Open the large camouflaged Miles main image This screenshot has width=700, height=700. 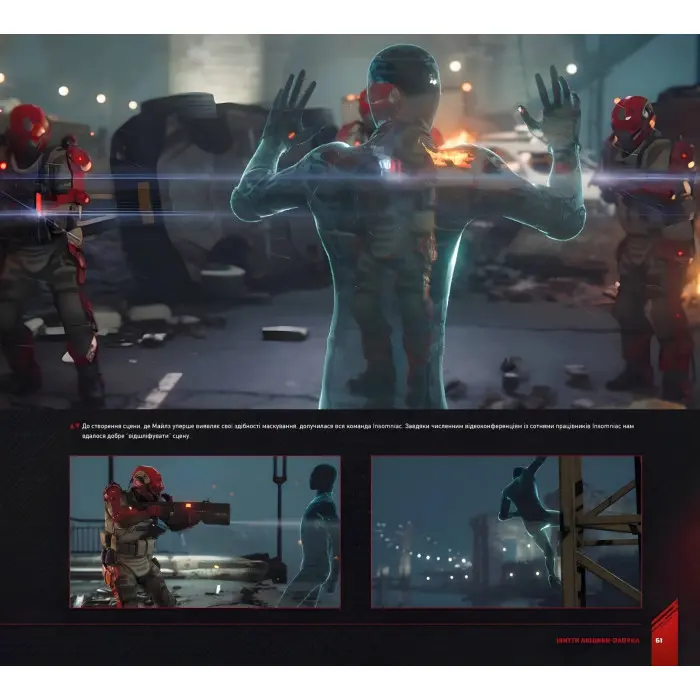coord(350,220)
